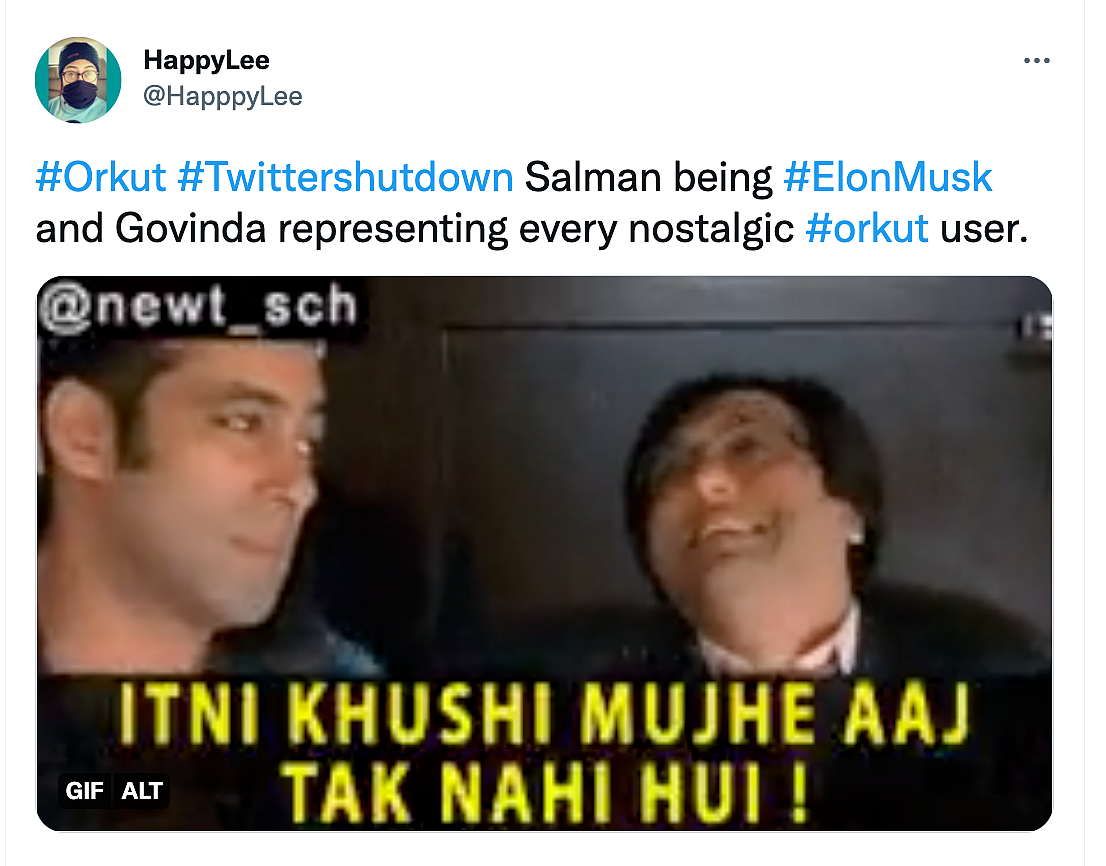Click the @newt_sch watermark on GIF
Image resolution: width=1106 pixels, height=866 pixels.
click(x=200, y=307)
